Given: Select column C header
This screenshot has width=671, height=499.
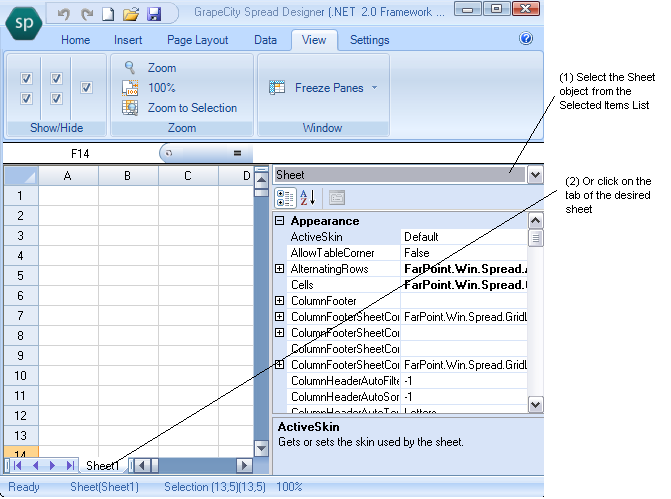Looking at the screenshot, I should coord(187,176).
